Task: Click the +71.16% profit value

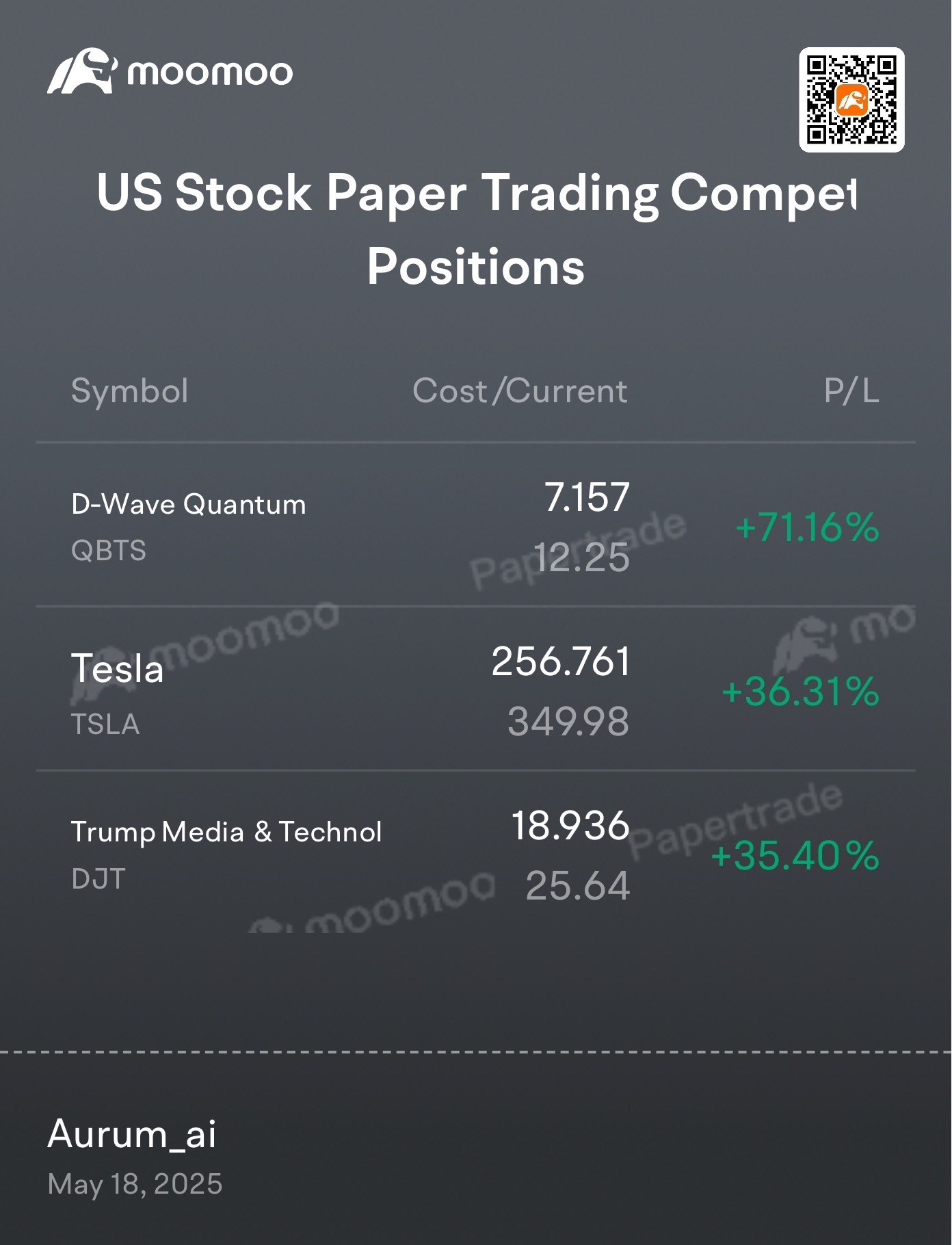Action: tap(807, 527)
